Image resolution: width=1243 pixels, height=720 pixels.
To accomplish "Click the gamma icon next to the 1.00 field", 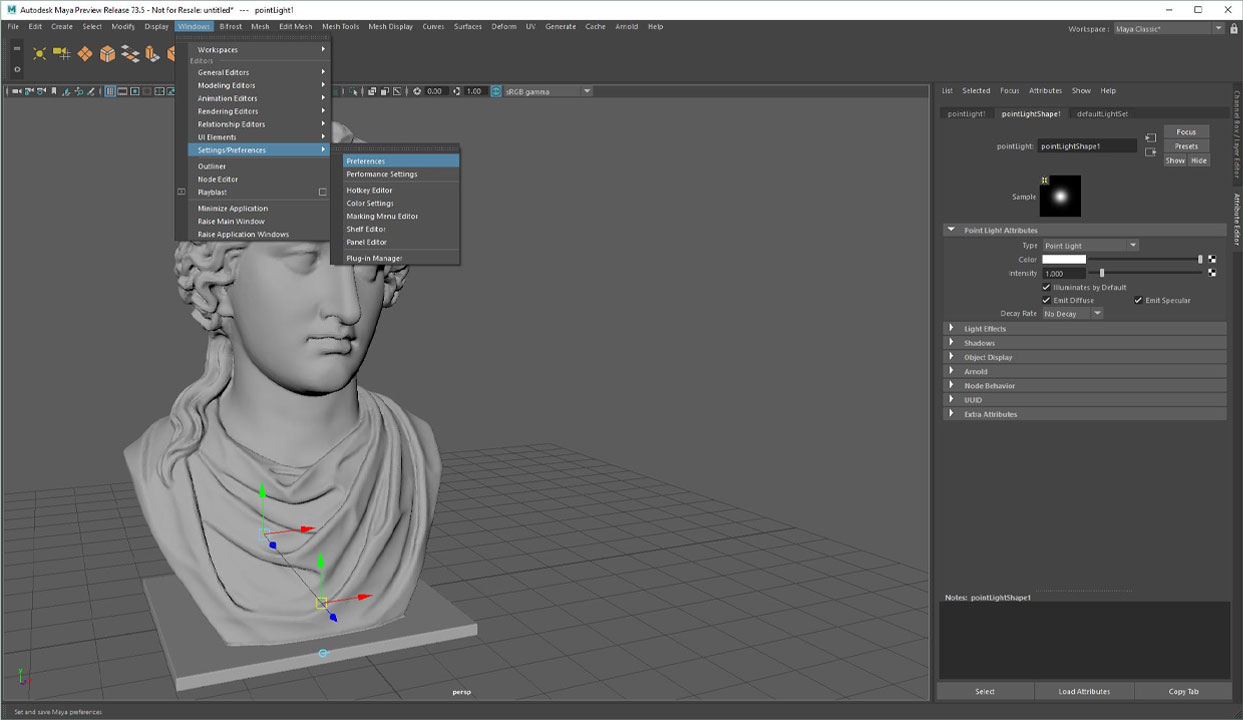I will [457, 91].
